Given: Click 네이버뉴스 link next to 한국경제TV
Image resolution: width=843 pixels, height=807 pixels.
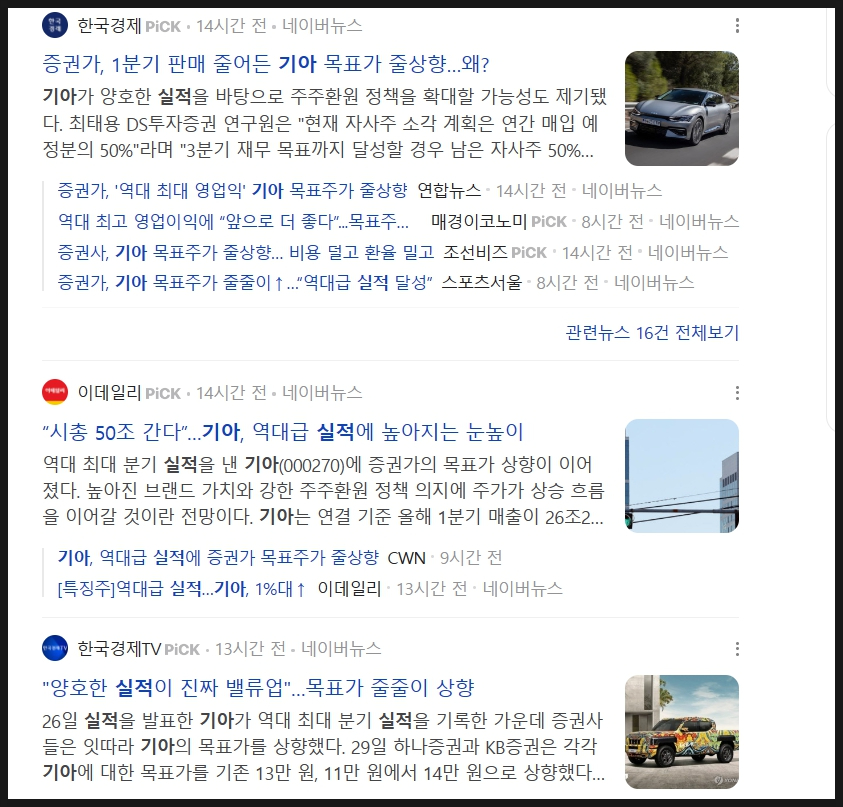Looking at the screenshot, I should pos(341,649).
